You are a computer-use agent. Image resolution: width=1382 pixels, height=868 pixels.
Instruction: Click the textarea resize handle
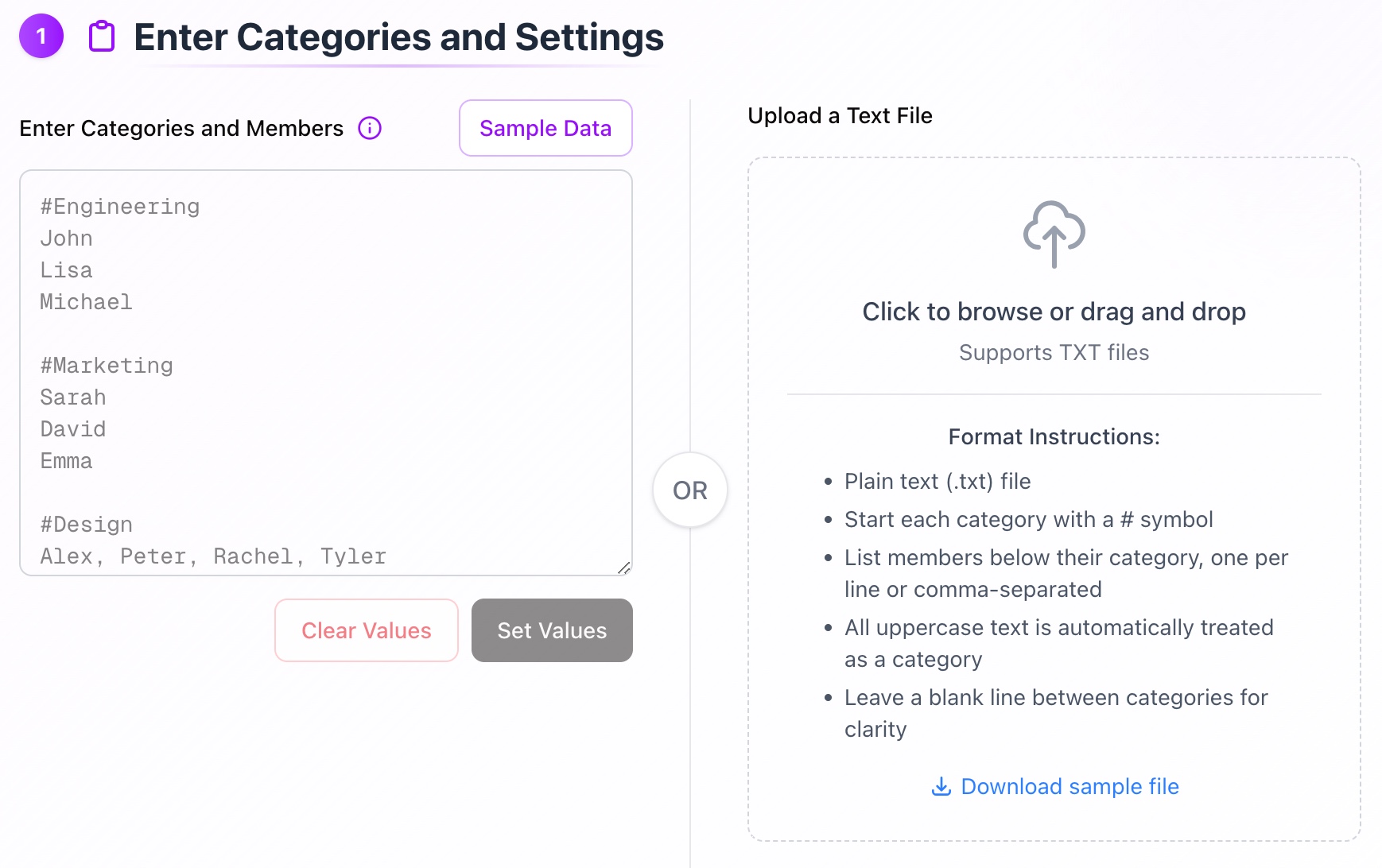click(x=624, y=568)
